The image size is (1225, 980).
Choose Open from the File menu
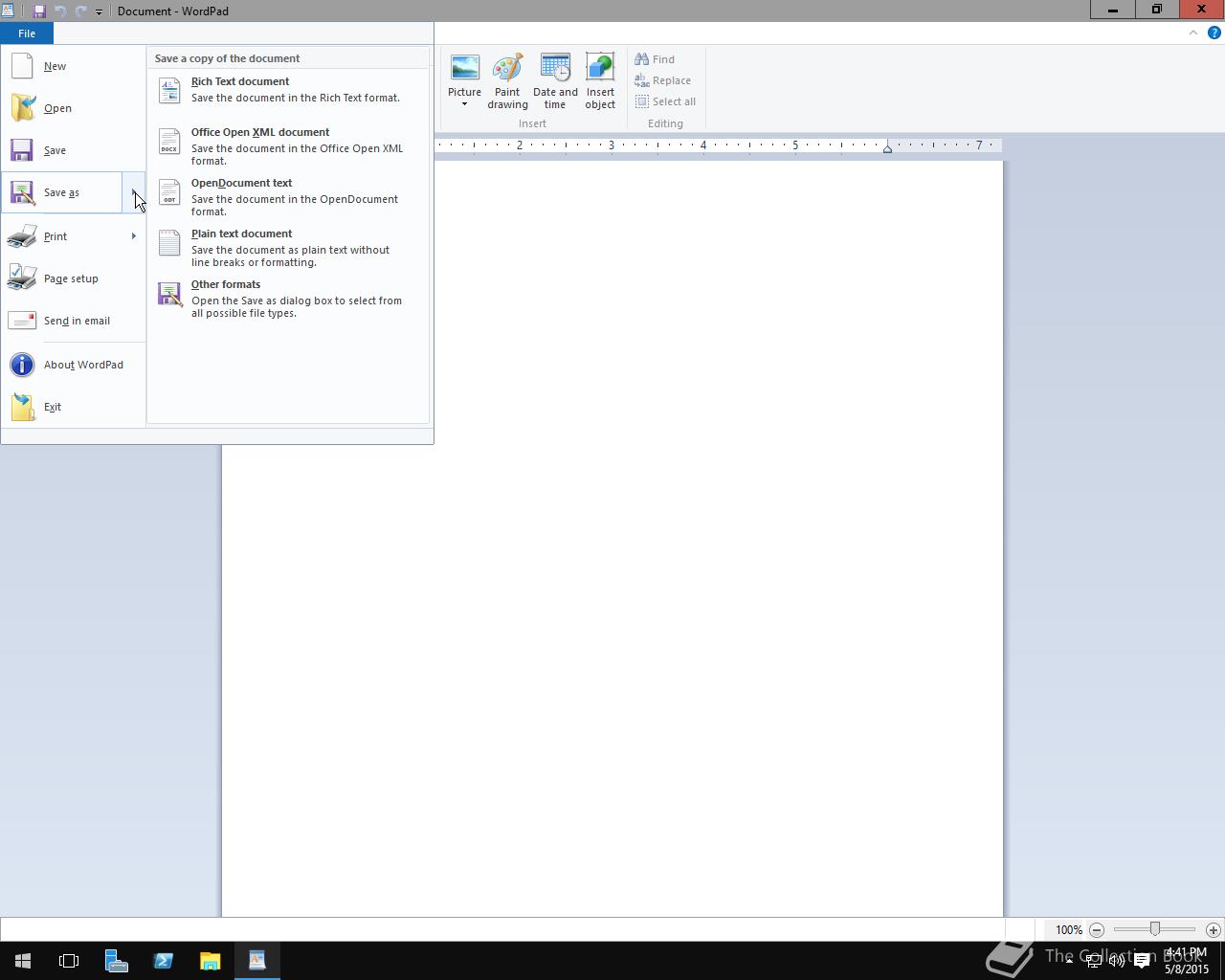pos(73,108)
